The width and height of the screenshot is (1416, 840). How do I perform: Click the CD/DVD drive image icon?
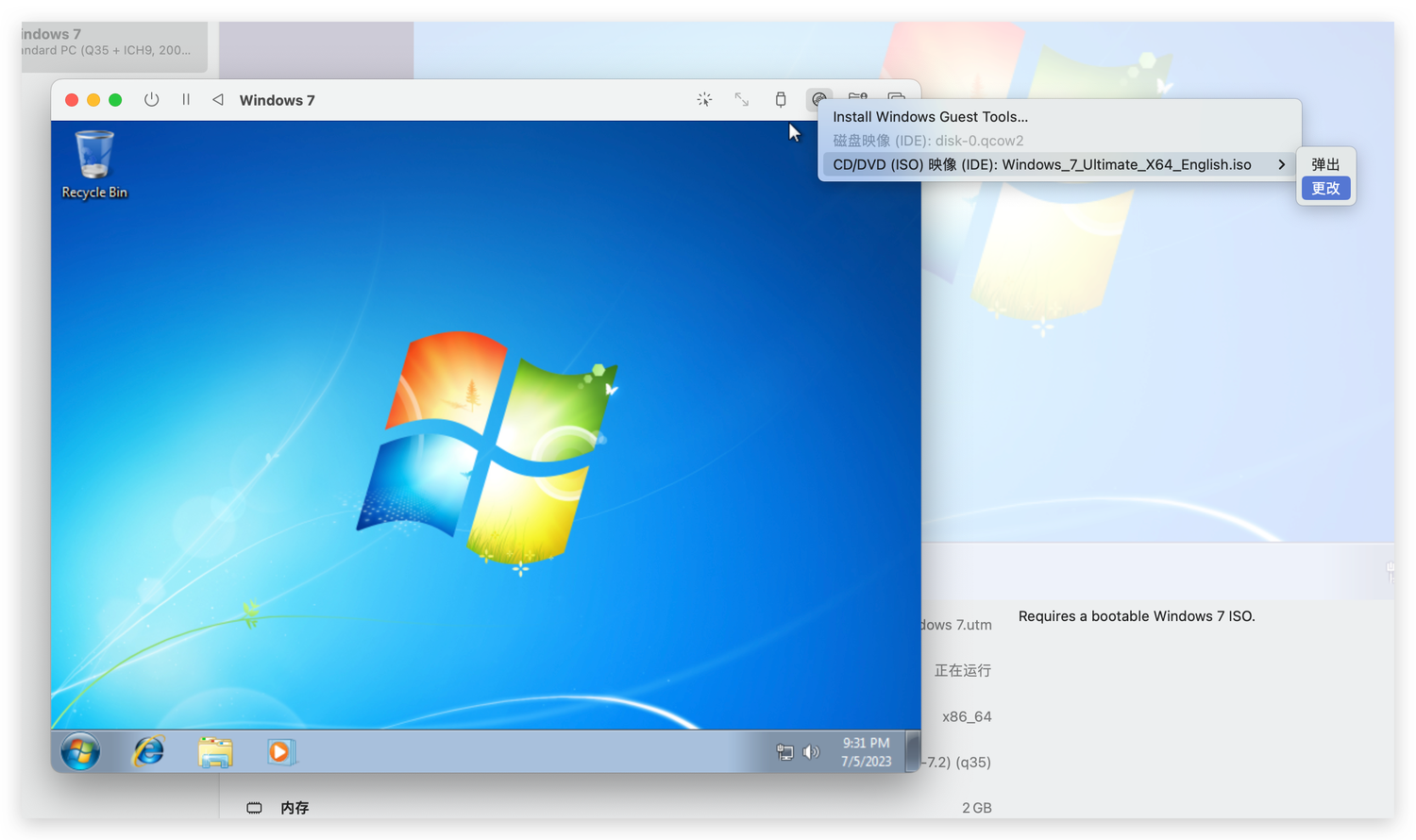pos(818,99)
